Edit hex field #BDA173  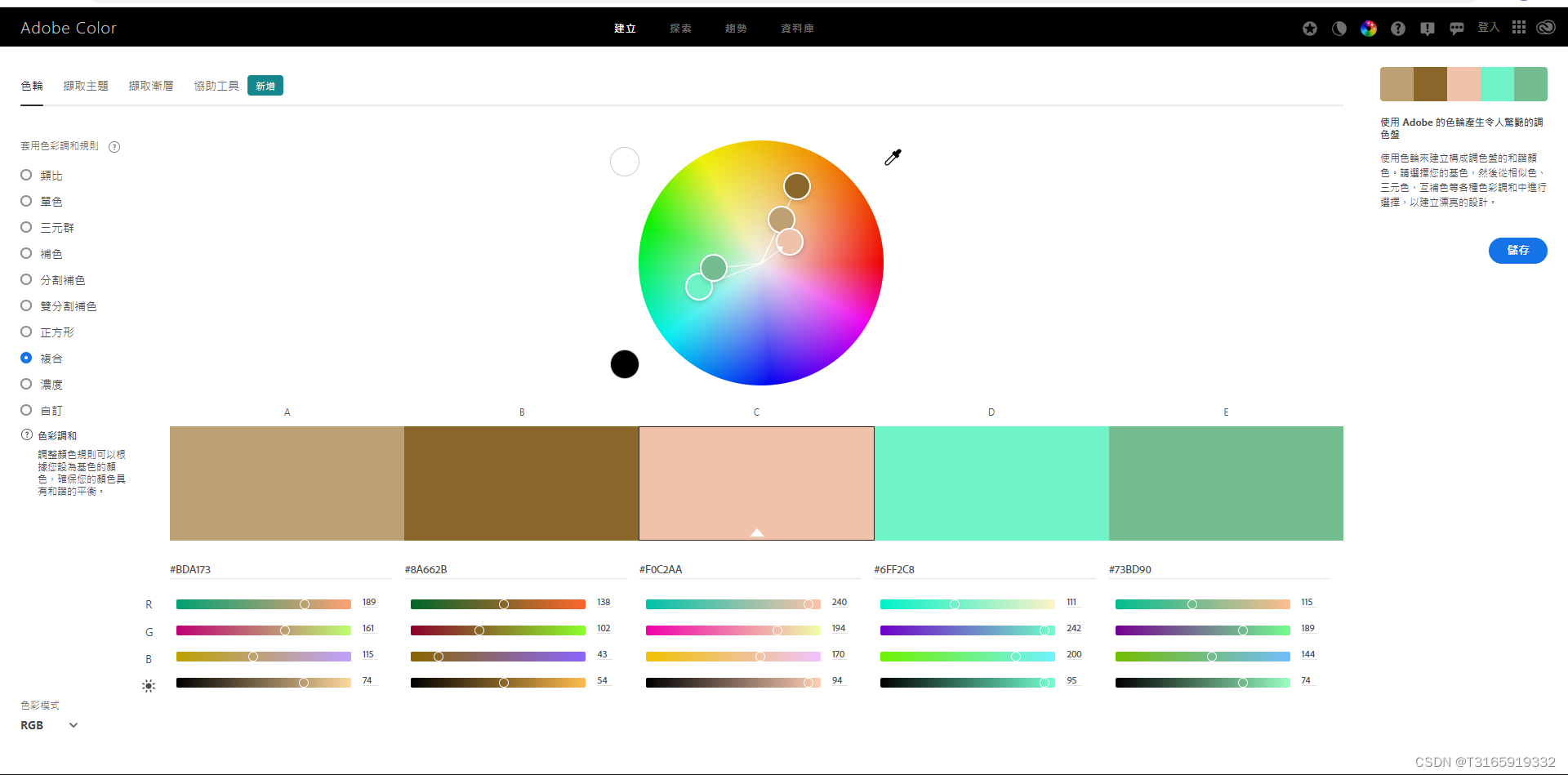pyautogui.click(x=280, y=569)
